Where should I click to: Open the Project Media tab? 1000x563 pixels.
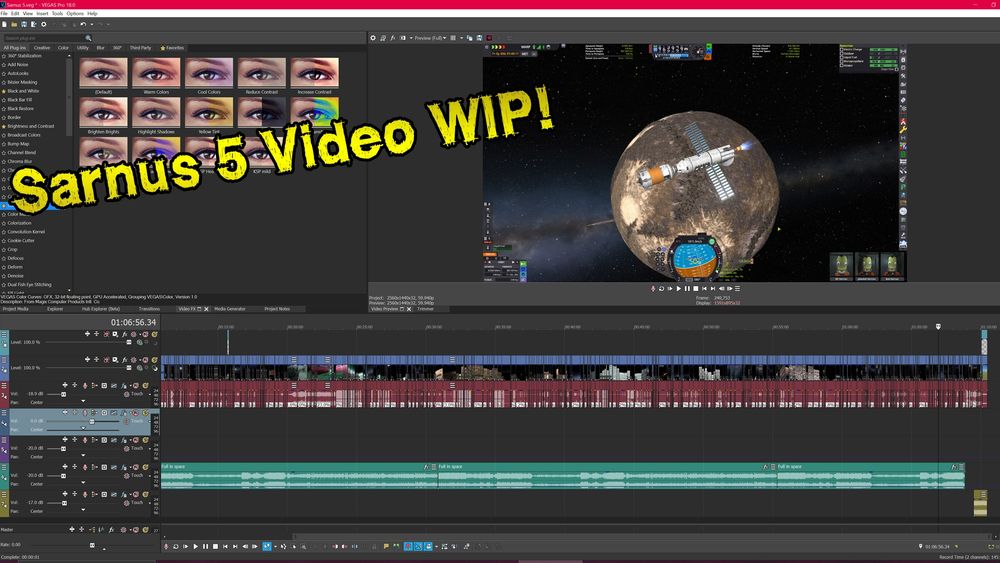[x=16, y=309]
